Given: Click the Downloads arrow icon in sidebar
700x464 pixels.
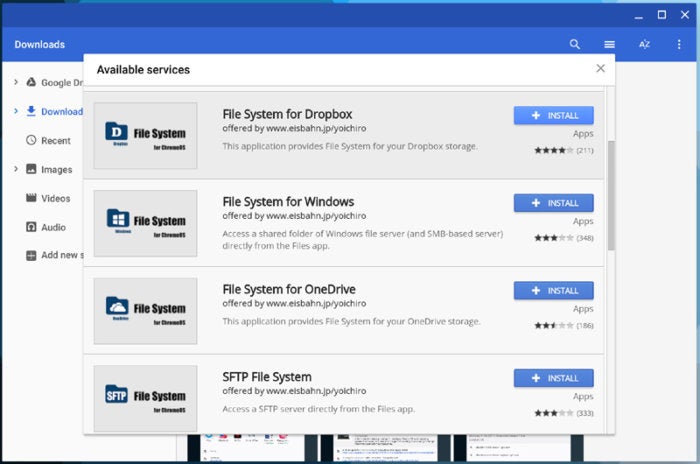Looking at the screenshot, I should (31, 111).
